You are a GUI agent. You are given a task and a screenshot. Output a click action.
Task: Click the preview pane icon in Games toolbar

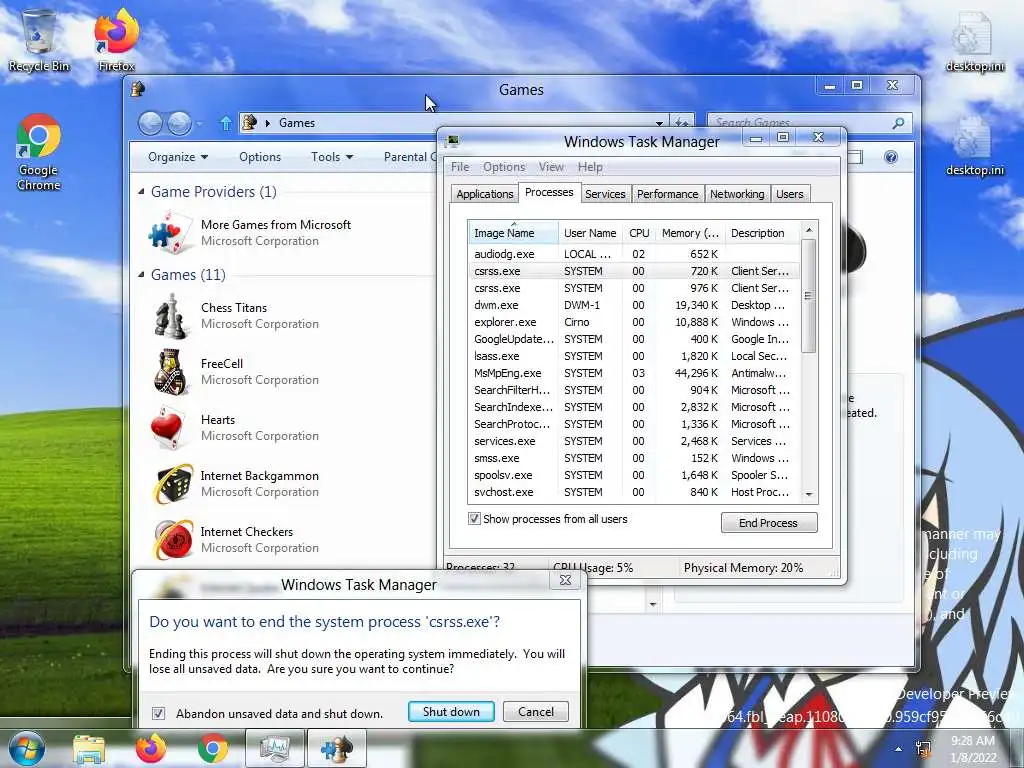855,157
